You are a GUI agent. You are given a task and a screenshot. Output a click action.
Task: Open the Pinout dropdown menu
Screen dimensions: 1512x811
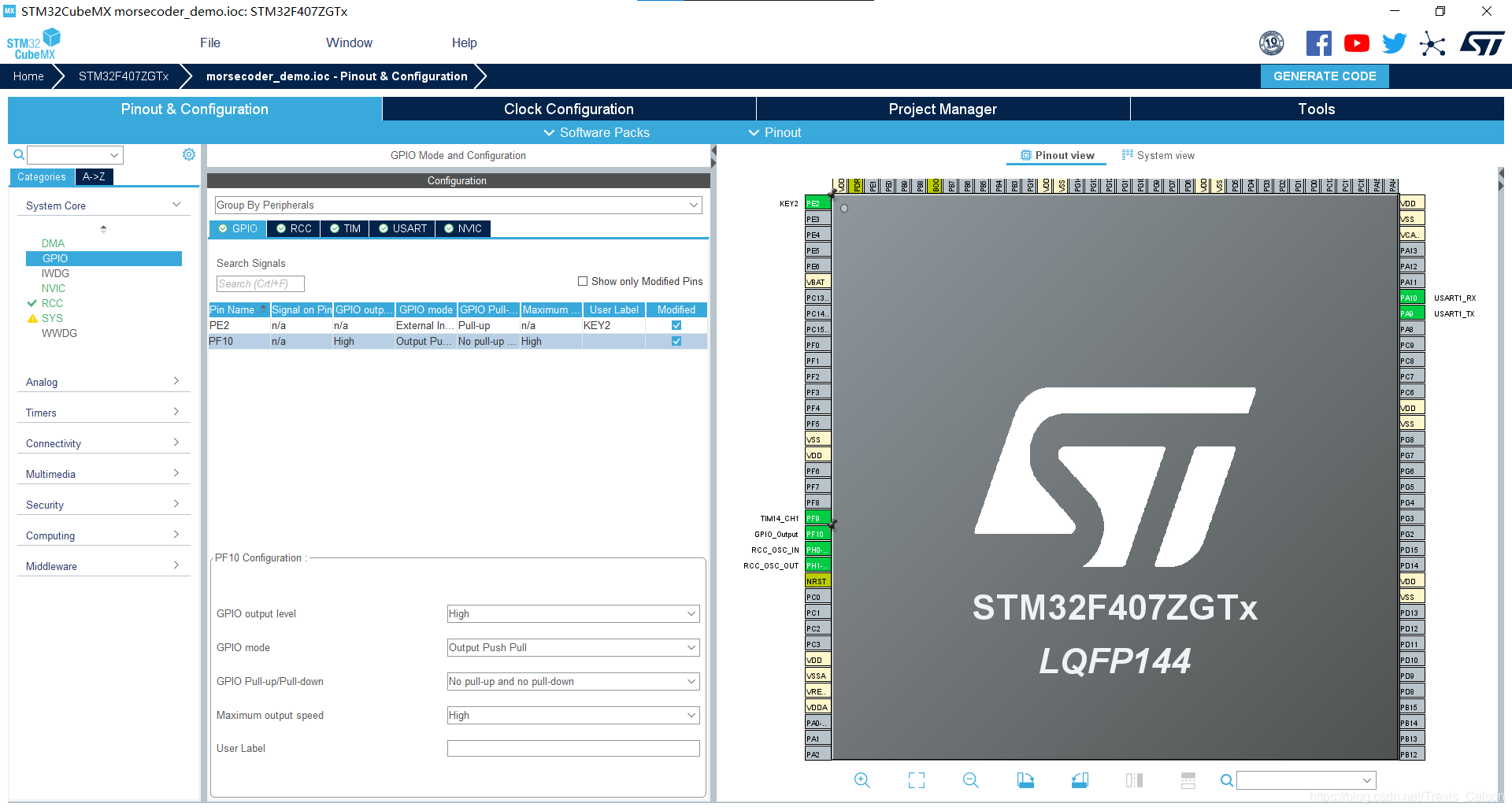775,132
